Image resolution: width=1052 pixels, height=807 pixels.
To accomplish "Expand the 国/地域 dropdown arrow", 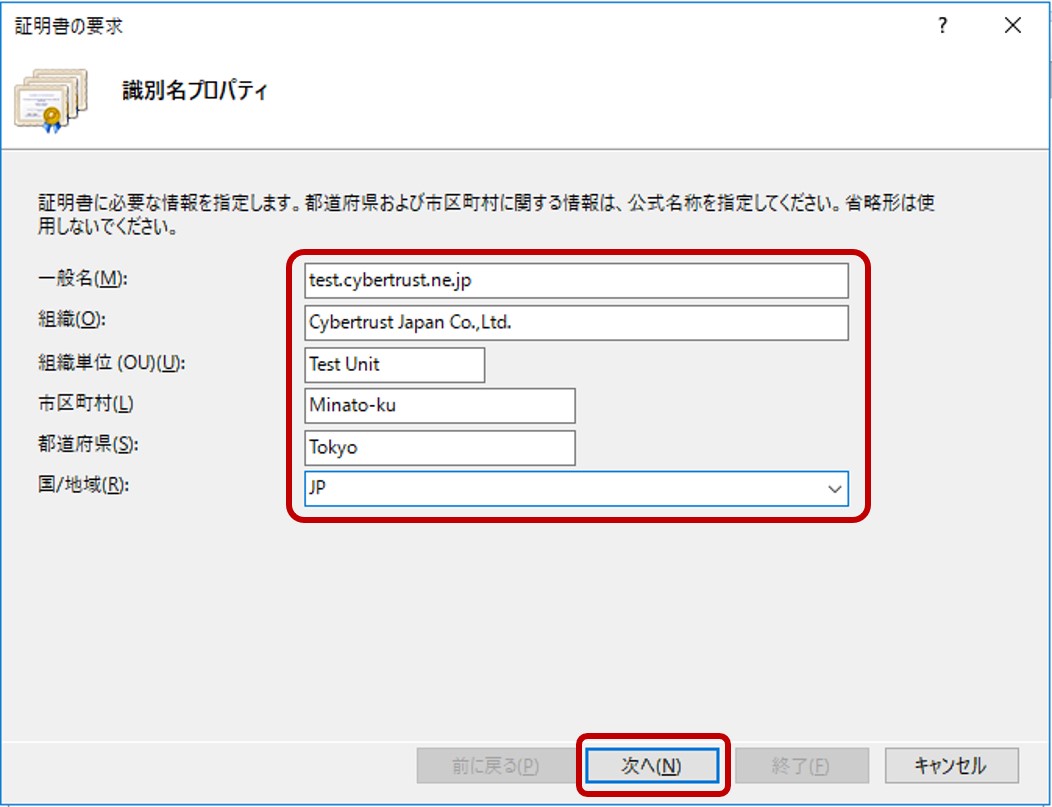I will point(833,490).
